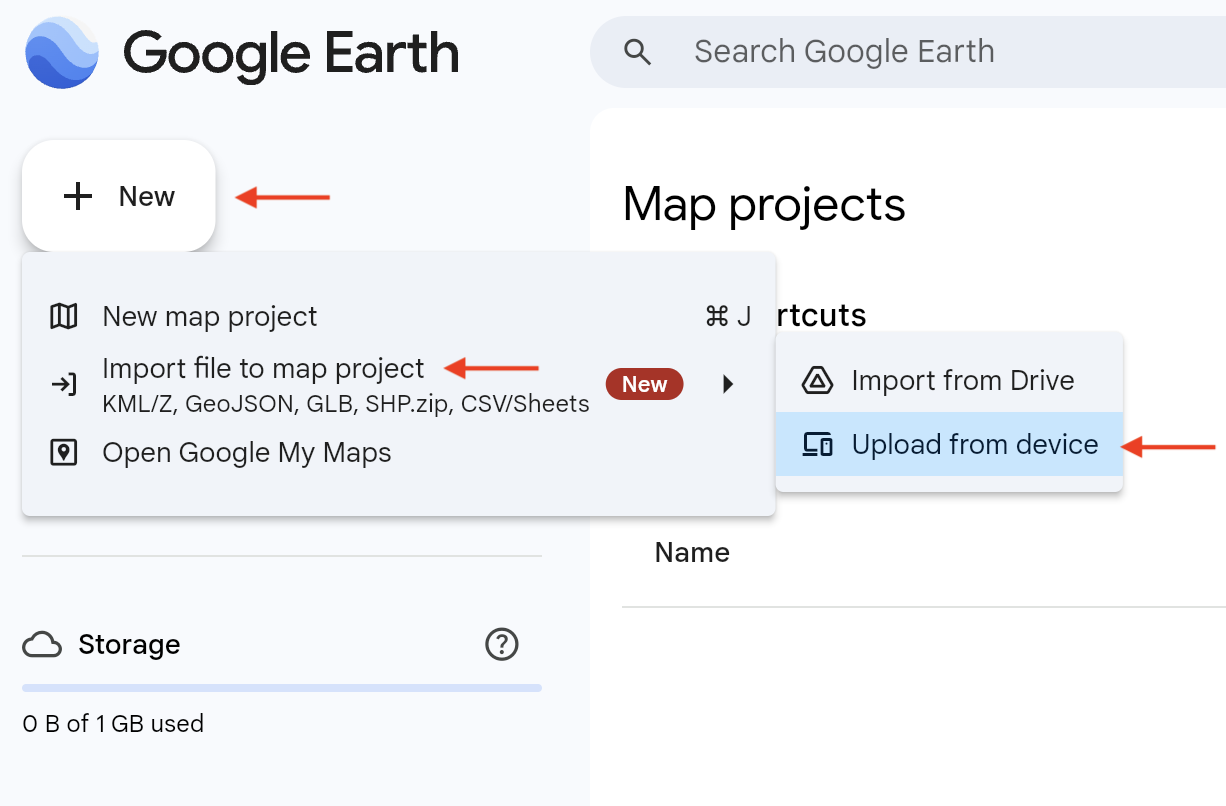Click the Google Drive icon in submenu

tap(817, 380)
